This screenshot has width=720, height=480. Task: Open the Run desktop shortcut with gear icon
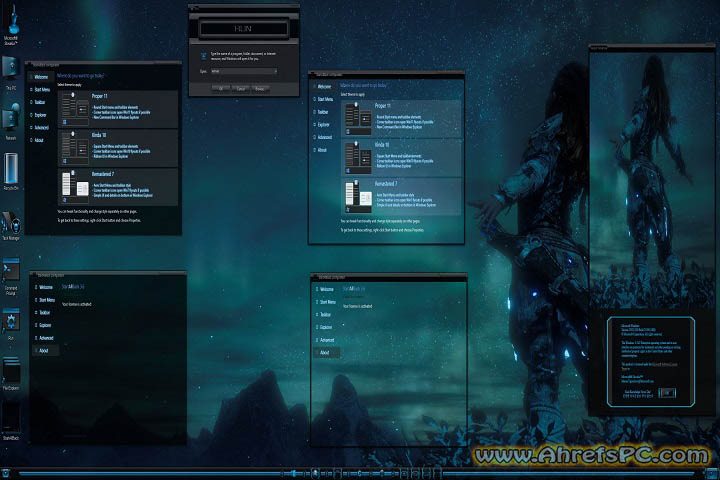click(11, 324)
